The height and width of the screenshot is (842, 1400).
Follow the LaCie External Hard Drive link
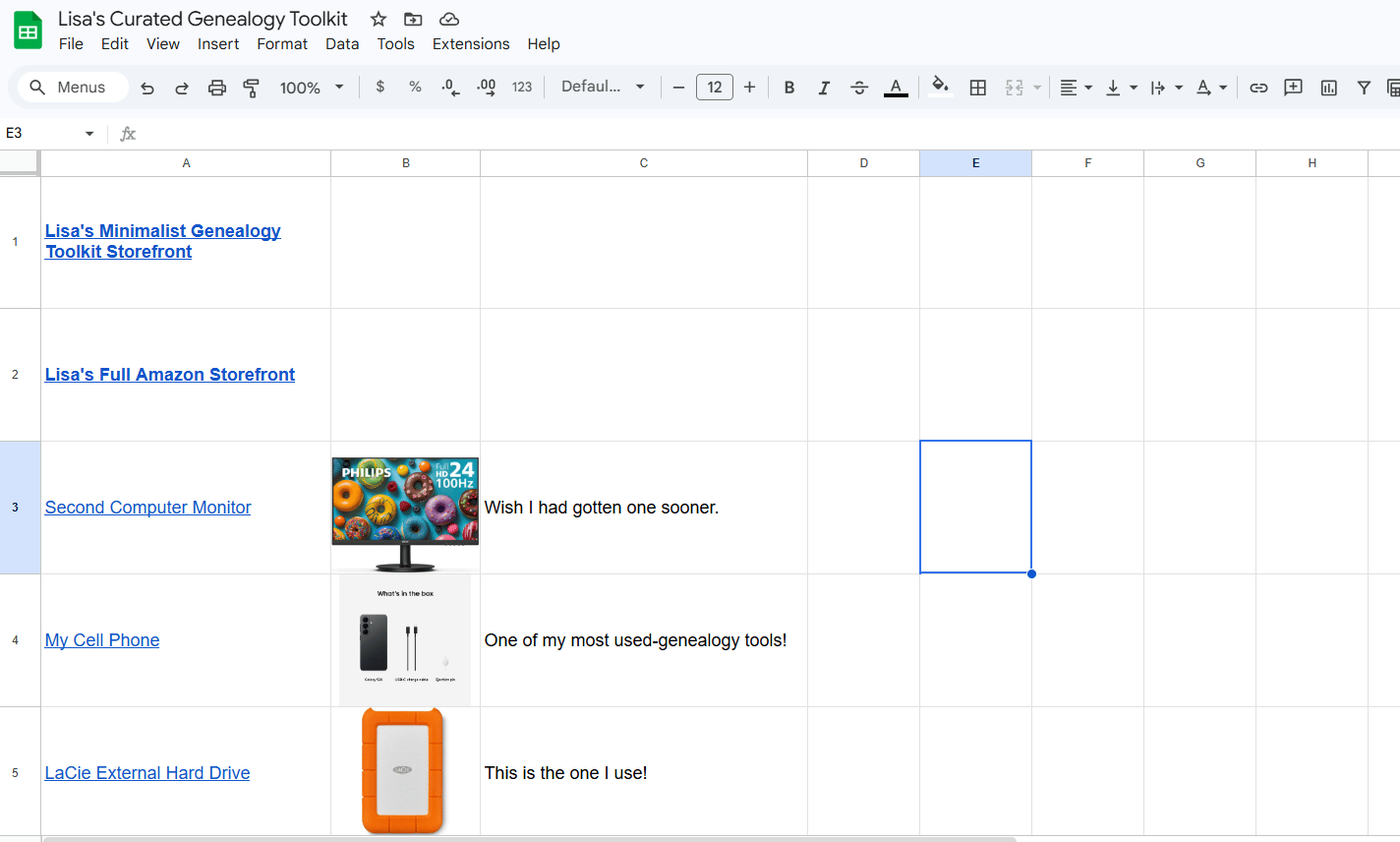pyautogui.click(x=147, y=773)
